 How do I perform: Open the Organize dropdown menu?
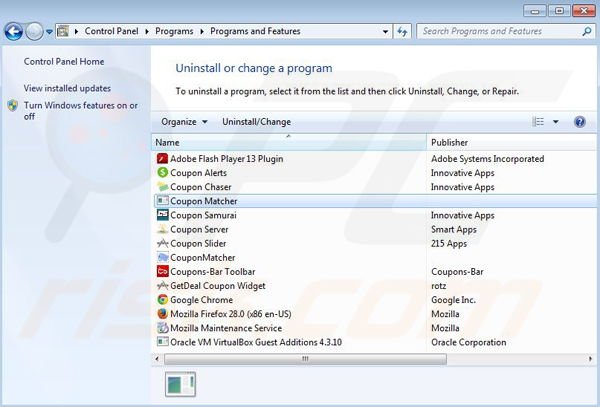click(x=184, y=122)
